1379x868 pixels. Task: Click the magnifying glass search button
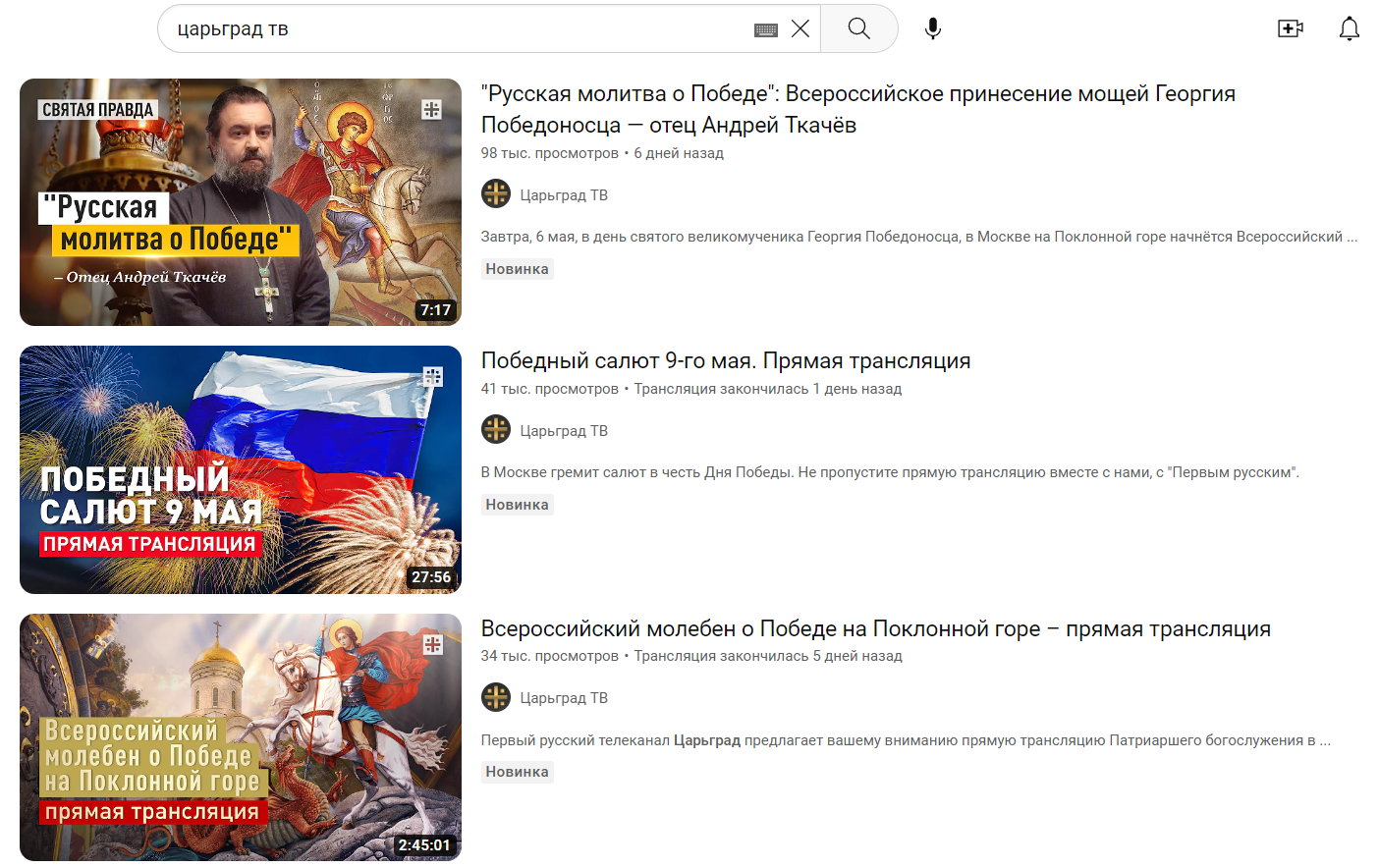click(x=859, y=28)
